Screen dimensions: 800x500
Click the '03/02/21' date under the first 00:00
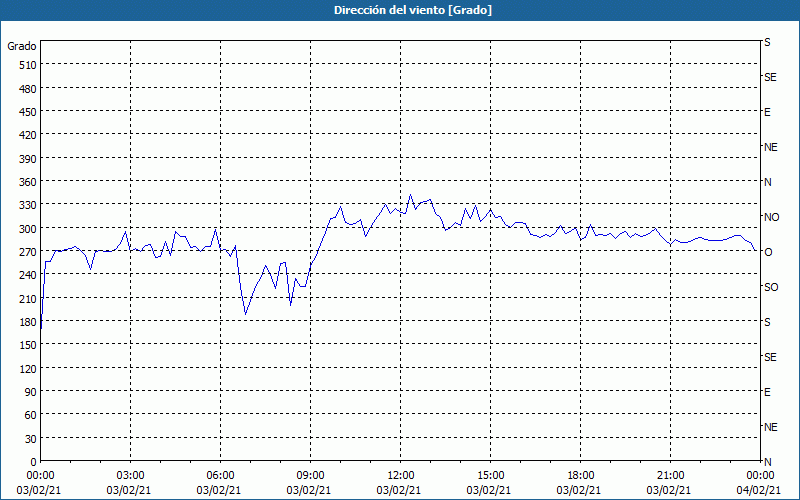[39, 490]
